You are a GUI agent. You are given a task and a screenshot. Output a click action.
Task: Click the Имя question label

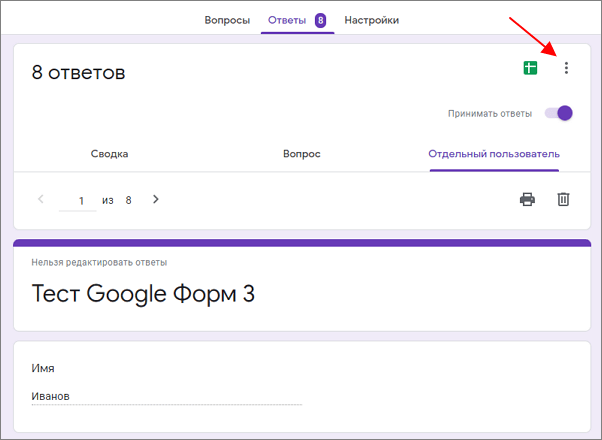pos(43,369)
